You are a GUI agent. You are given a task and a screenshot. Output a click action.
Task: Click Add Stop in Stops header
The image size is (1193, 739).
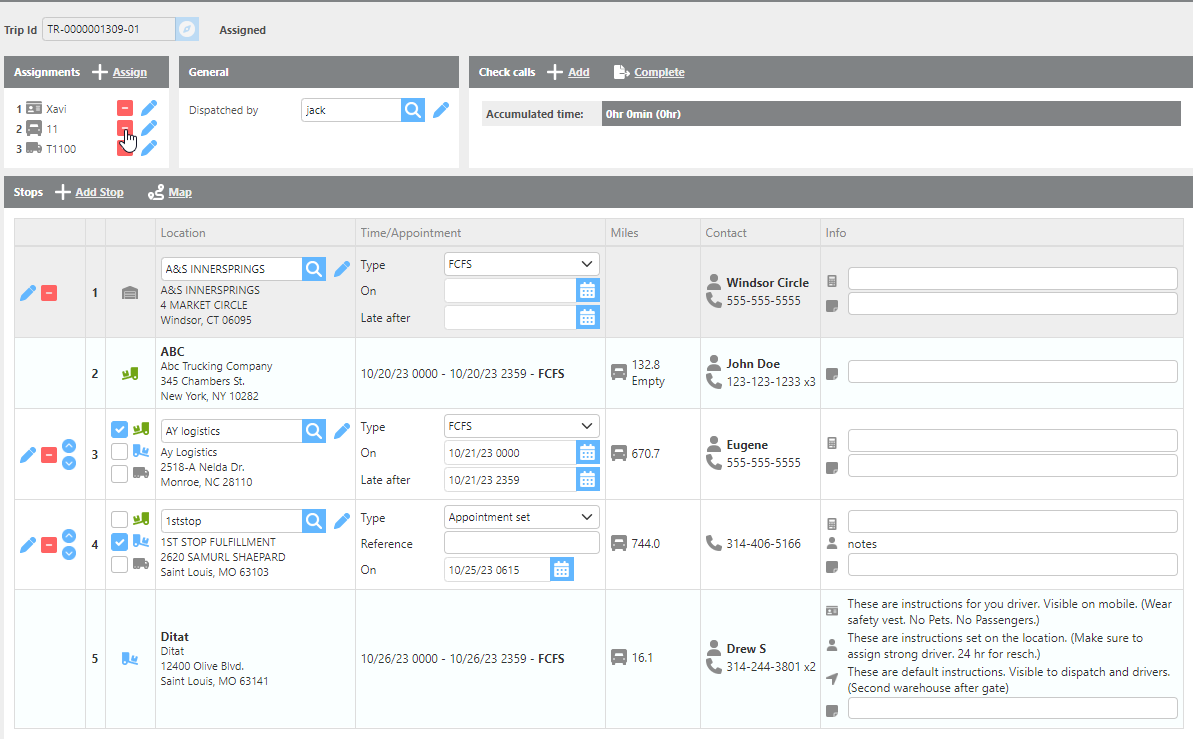point(99,192)
